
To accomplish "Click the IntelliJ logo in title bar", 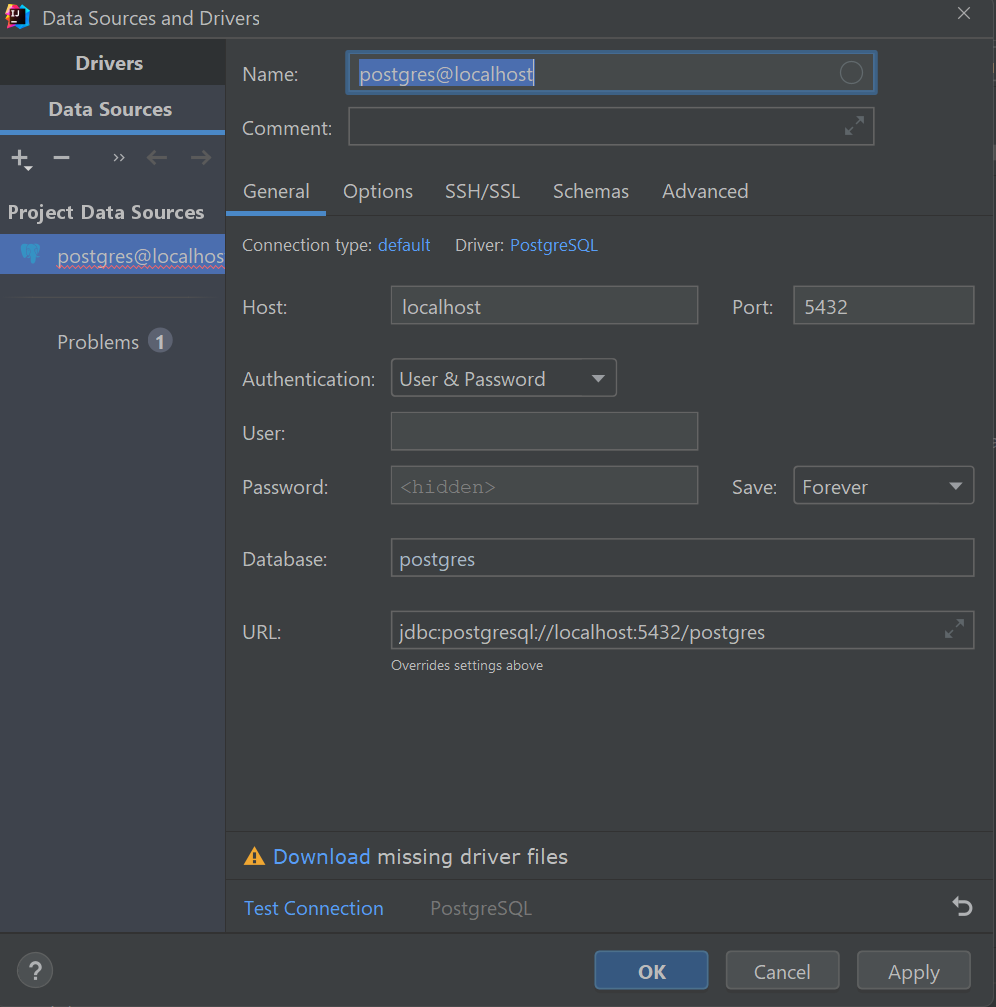I will tap(17, 16).
